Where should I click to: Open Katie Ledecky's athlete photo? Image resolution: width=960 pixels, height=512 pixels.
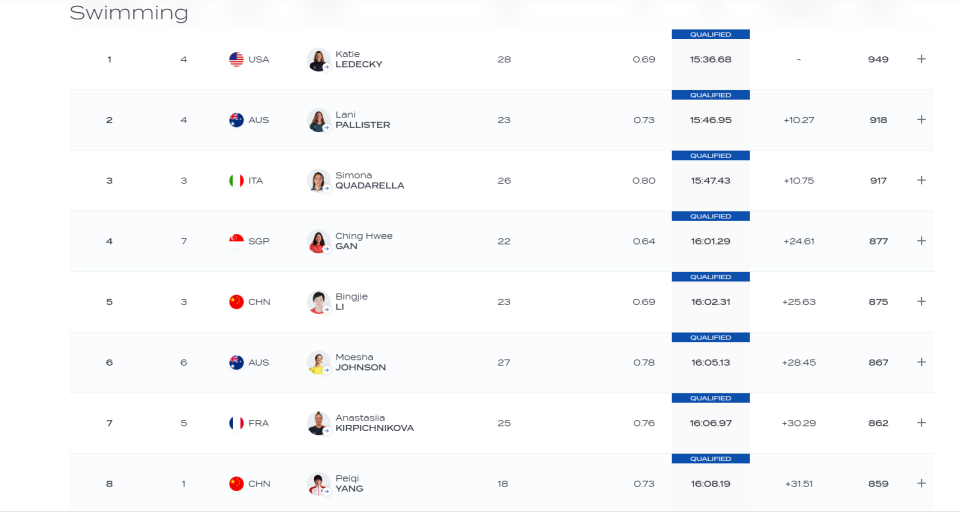click(x=318, y=59)
